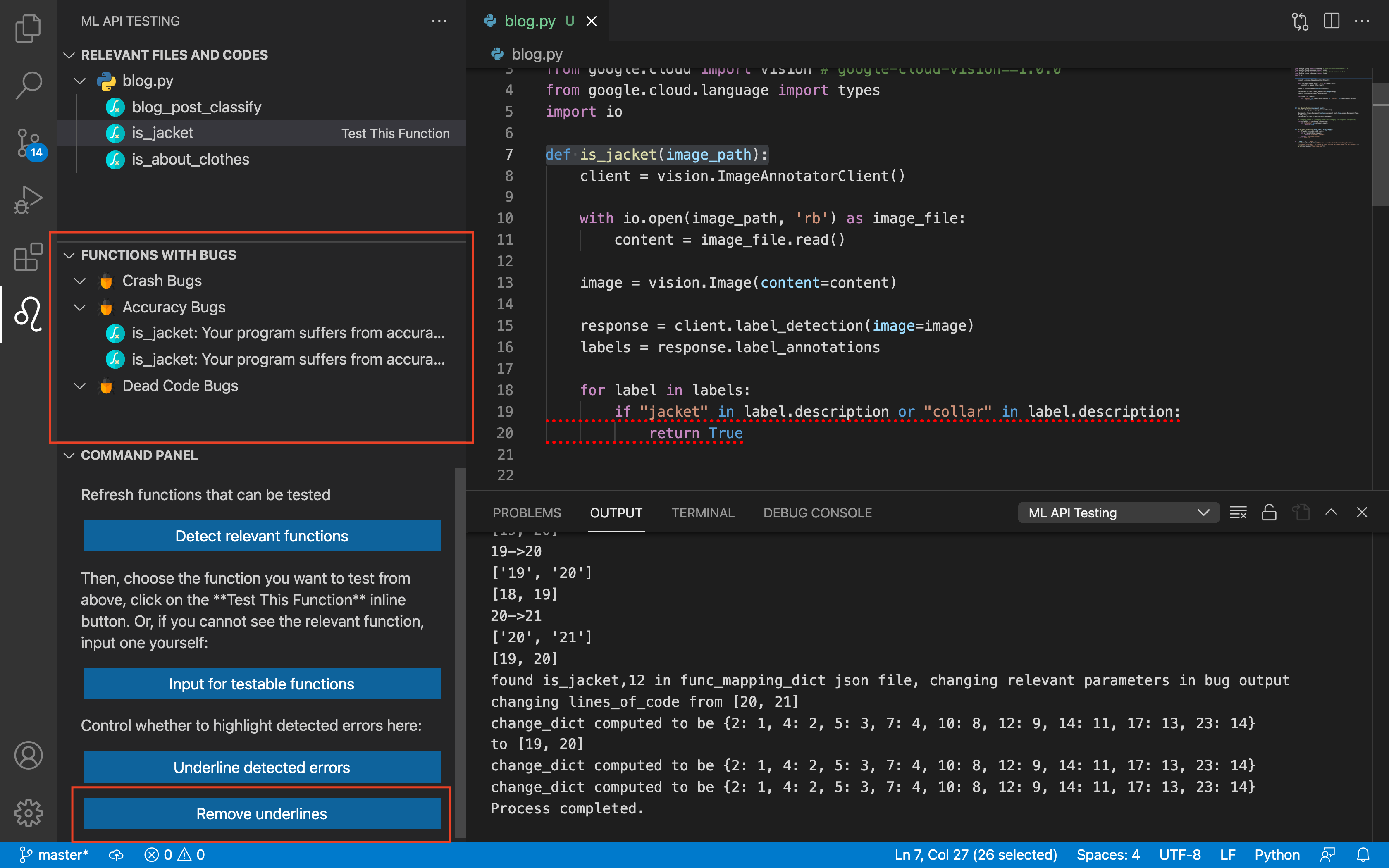The width and height of the screenshot is (1389, 868).
Task: Collapse the Accuracy Bugs tree node
Action: (80, 307)
